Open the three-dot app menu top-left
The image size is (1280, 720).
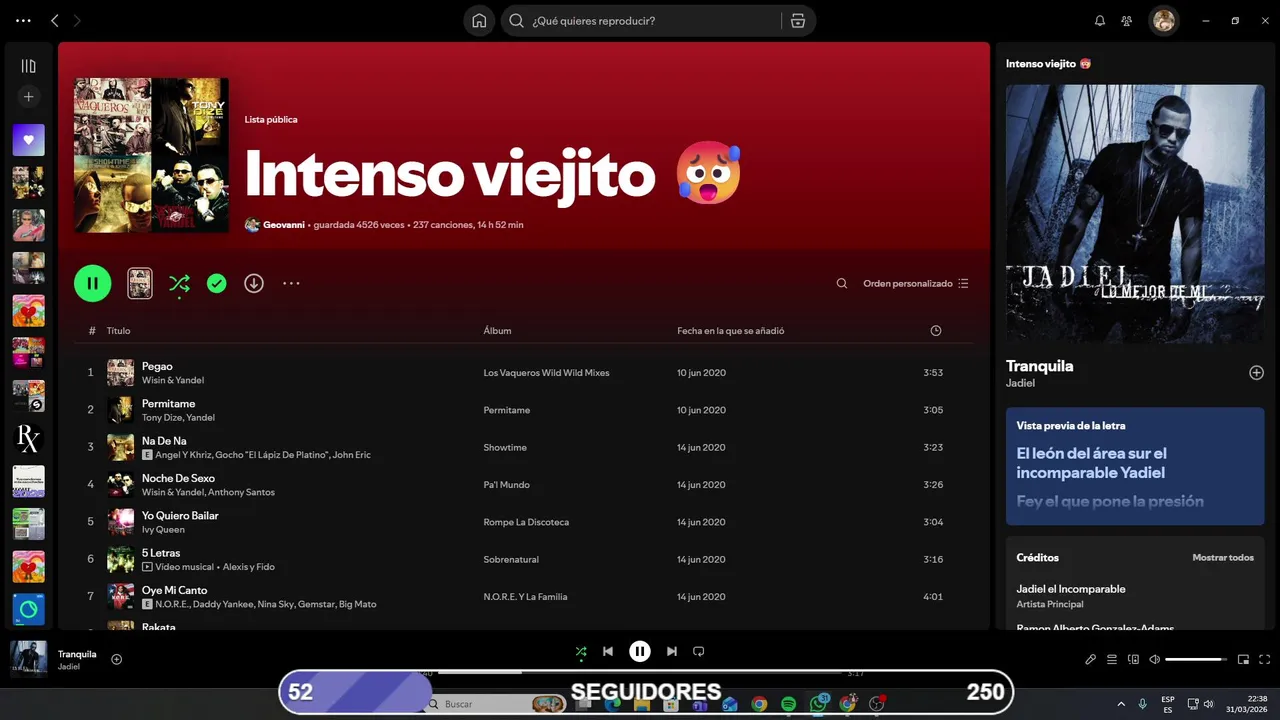tap(24, 20)
